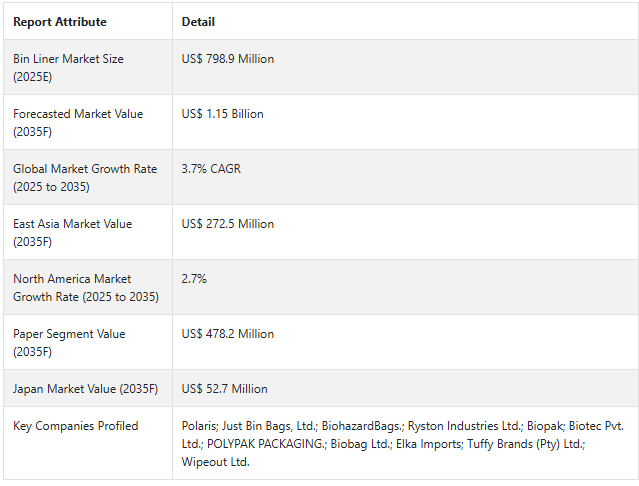Screen dimensions: 639x486
Task: Click the Report Attribute column header
Action: [60, 22]
